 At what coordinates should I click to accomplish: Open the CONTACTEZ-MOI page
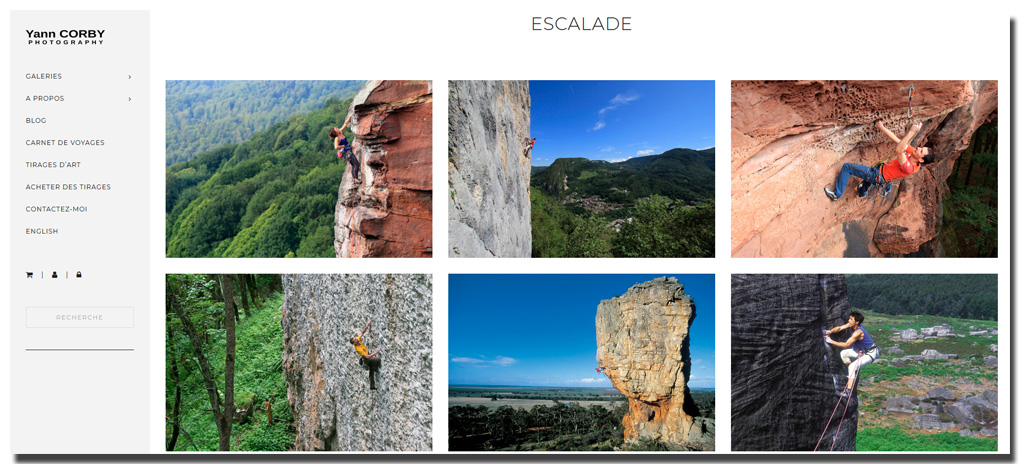pyautogui.click(x=57, y=209)
